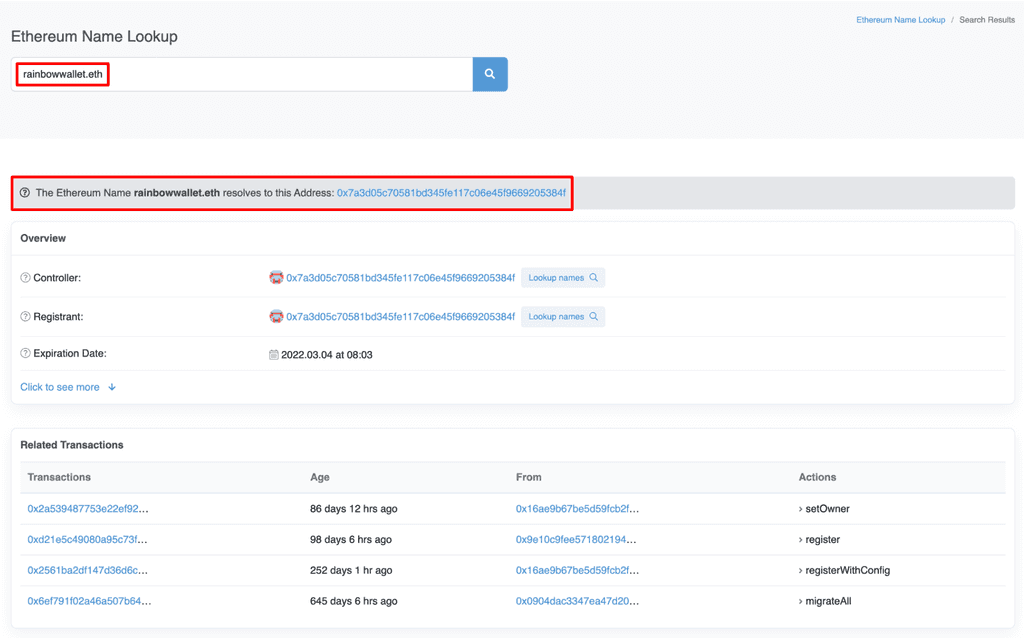This screenshot has height=638, width=1024.
Task: Click the name search input field
Action: (x=242, y=74)
